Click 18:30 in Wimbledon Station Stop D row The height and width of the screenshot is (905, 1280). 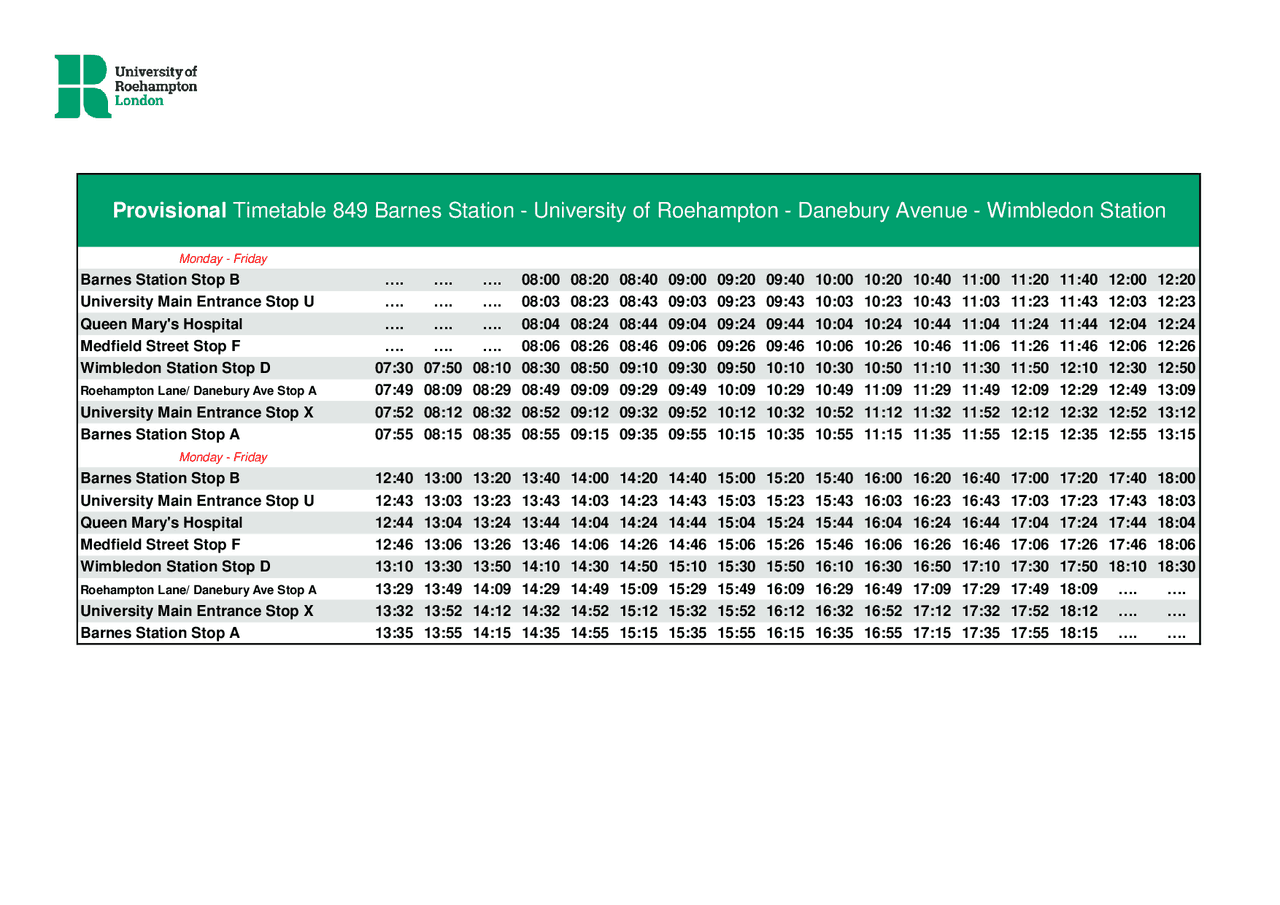(x=1178, y=566)
